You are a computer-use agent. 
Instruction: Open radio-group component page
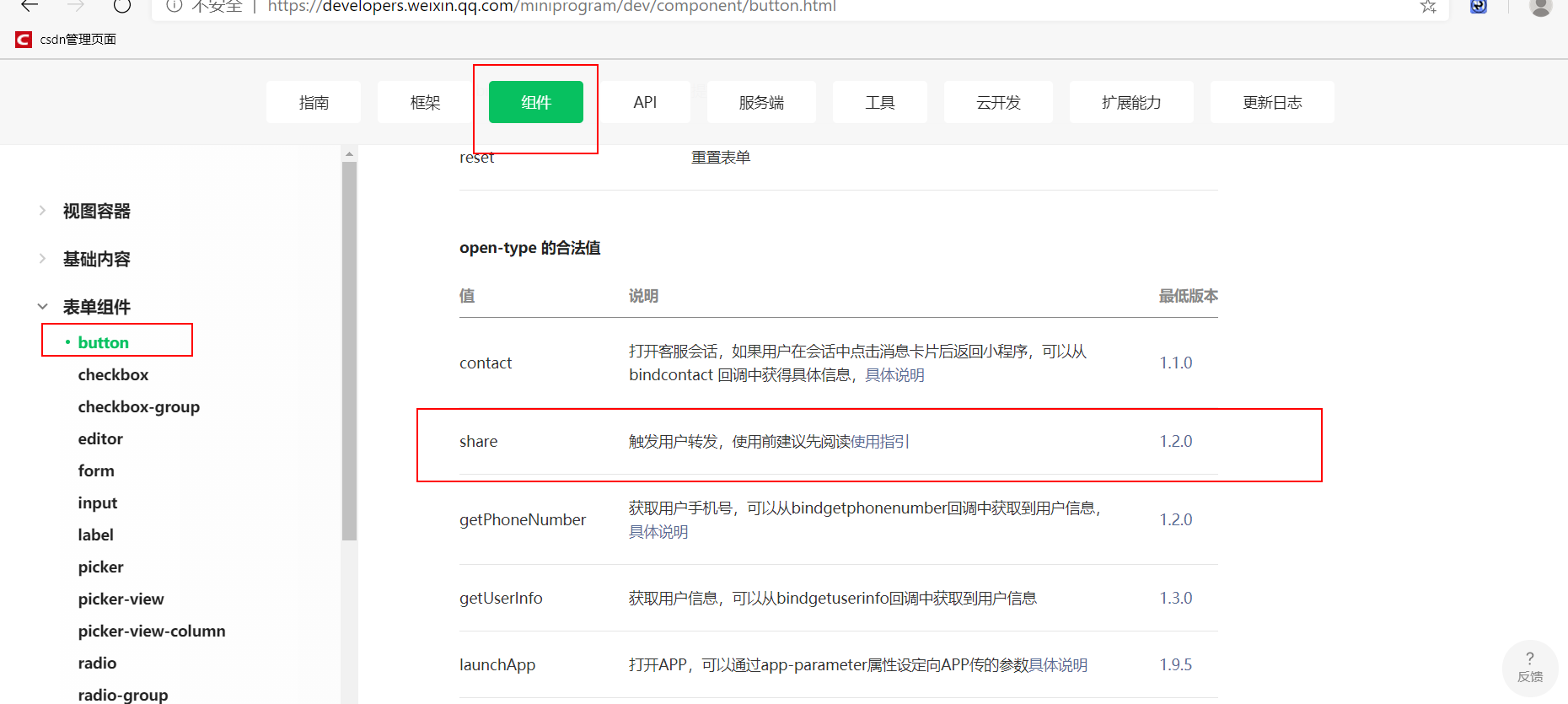click(123, 695)
